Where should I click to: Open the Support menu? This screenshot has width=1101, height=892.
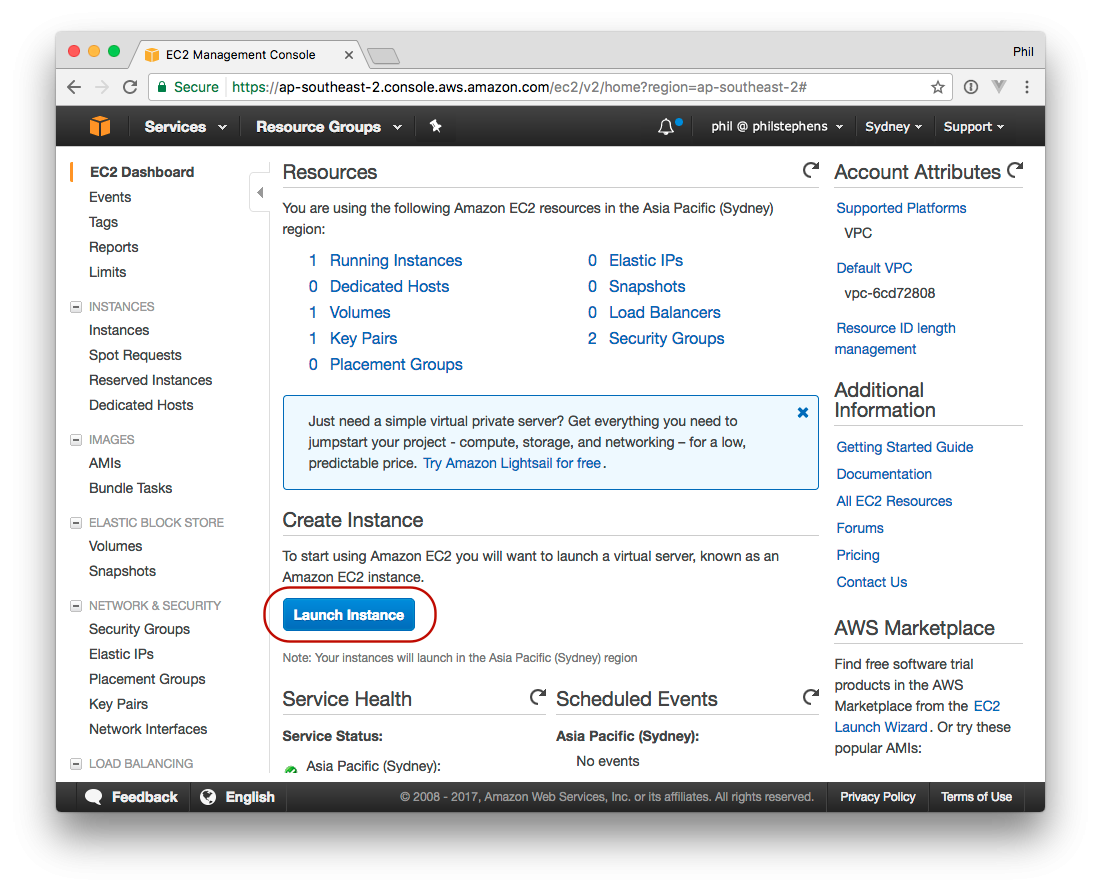pos(973,127)
